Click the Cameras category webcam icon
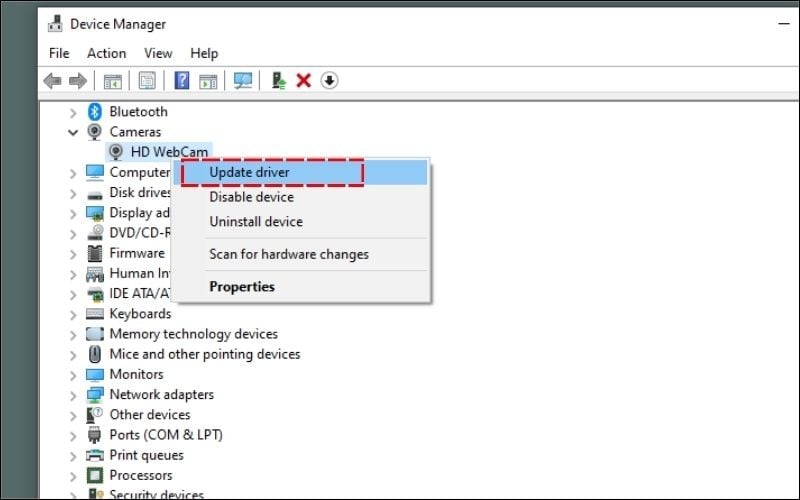Screen dimensions: 800x500 tap(94, 132)
